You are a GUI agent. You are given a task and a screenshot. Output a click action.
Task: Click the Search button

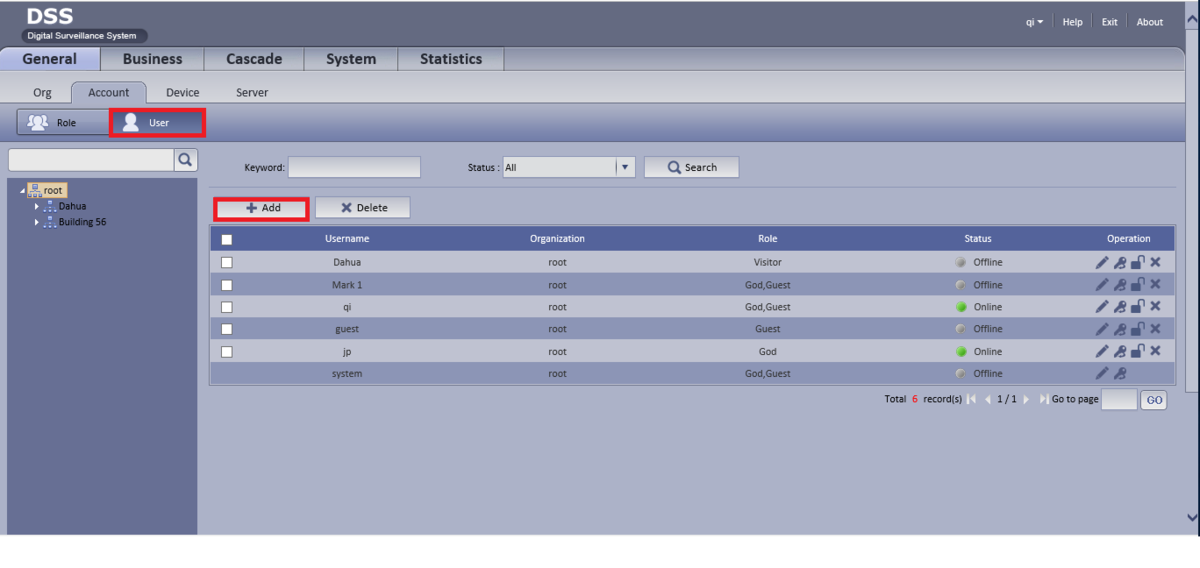692,167
